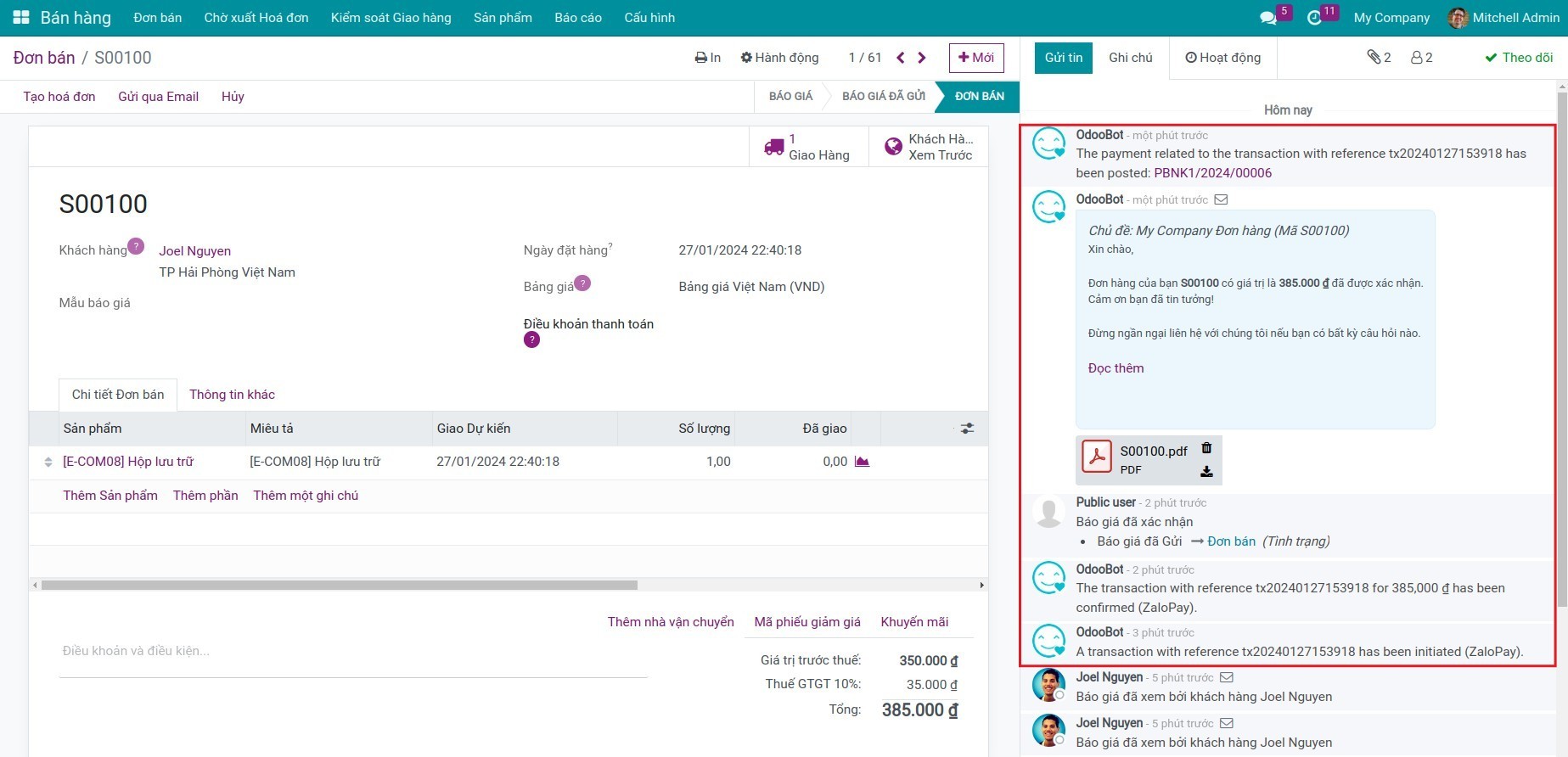
Task: Toggle Theo dõi following status
Action: (1518, 58)
